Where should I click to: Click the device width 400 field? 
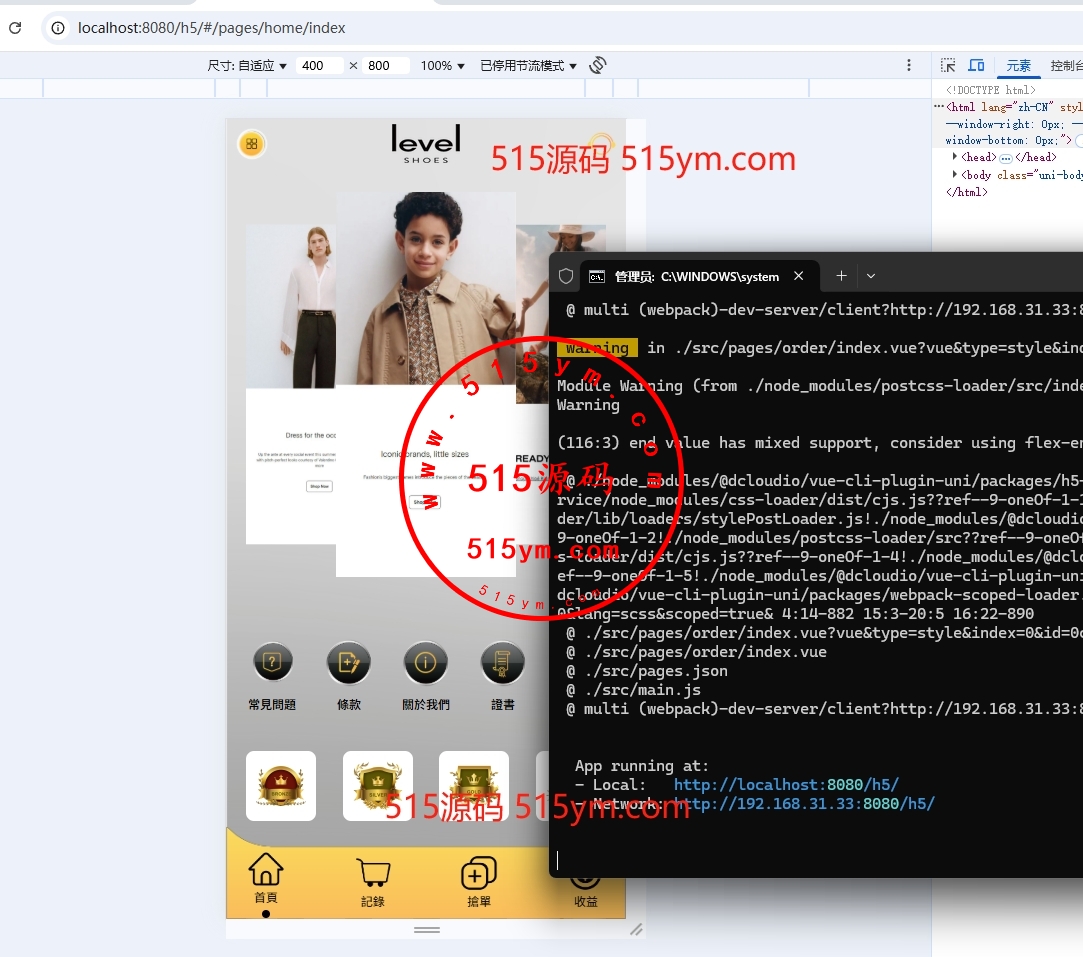320,66
